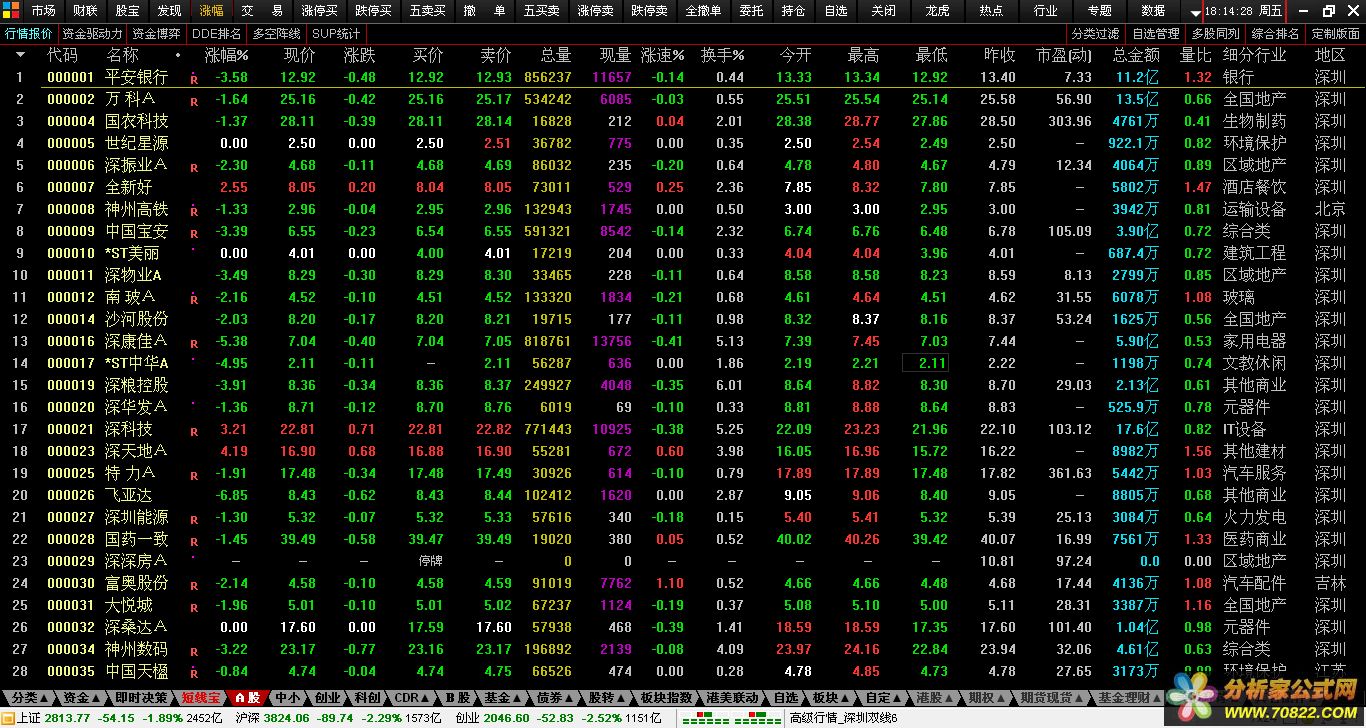
Task: Sort by the 总金额 column header
Action: [x=1136, y=55]
